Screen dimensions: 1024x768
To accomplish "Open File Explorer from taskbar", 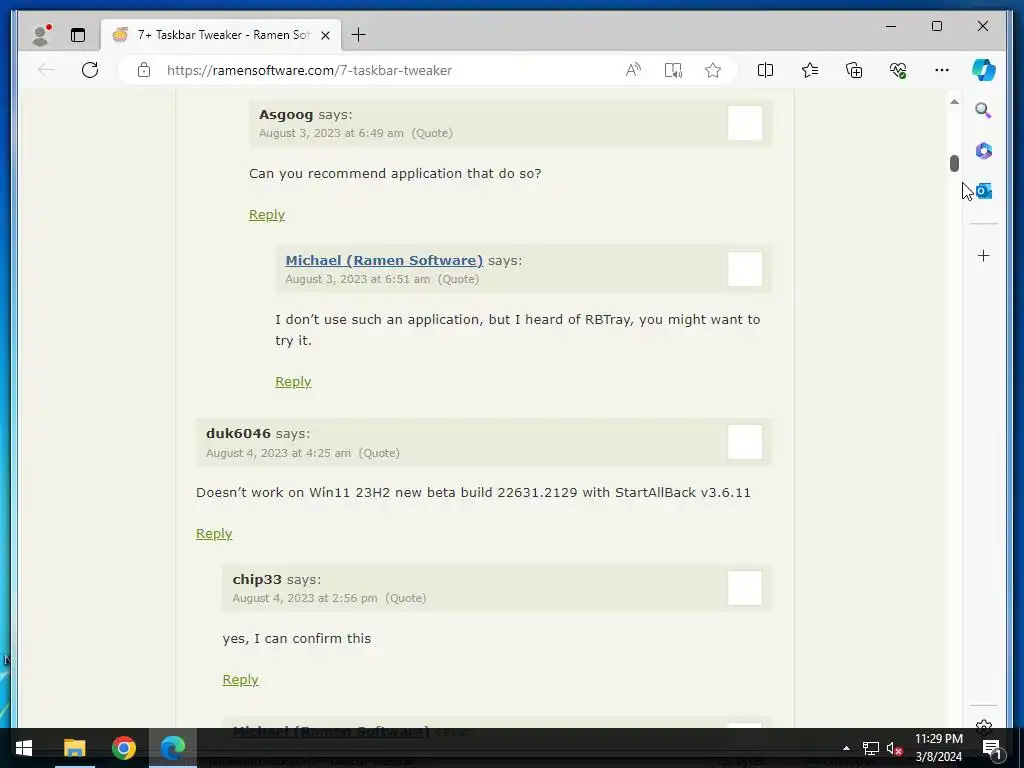I will coord(74,748).
